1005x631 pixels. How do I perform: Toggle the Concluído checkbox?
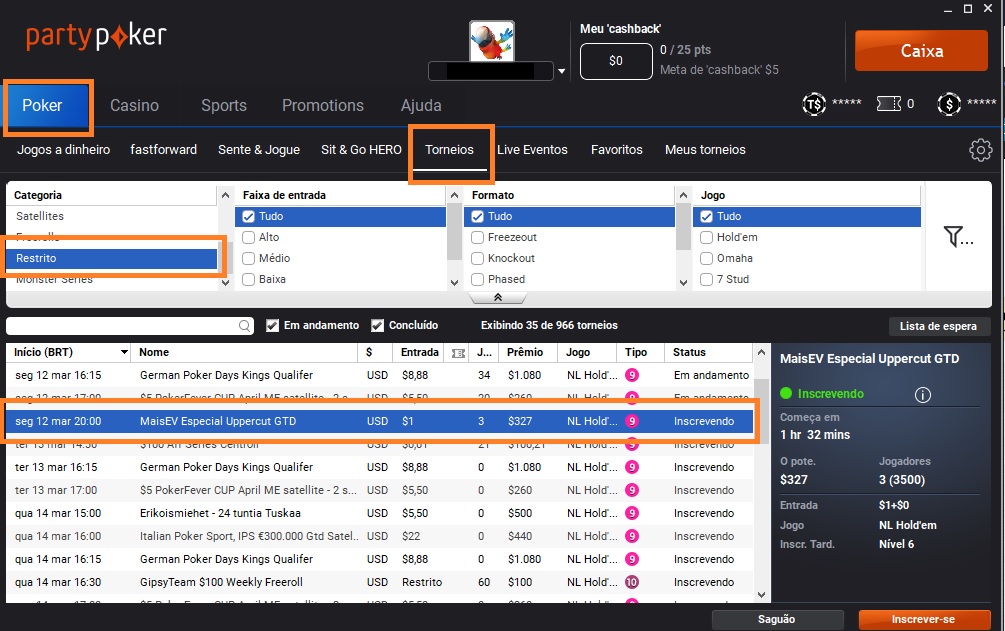378,326
